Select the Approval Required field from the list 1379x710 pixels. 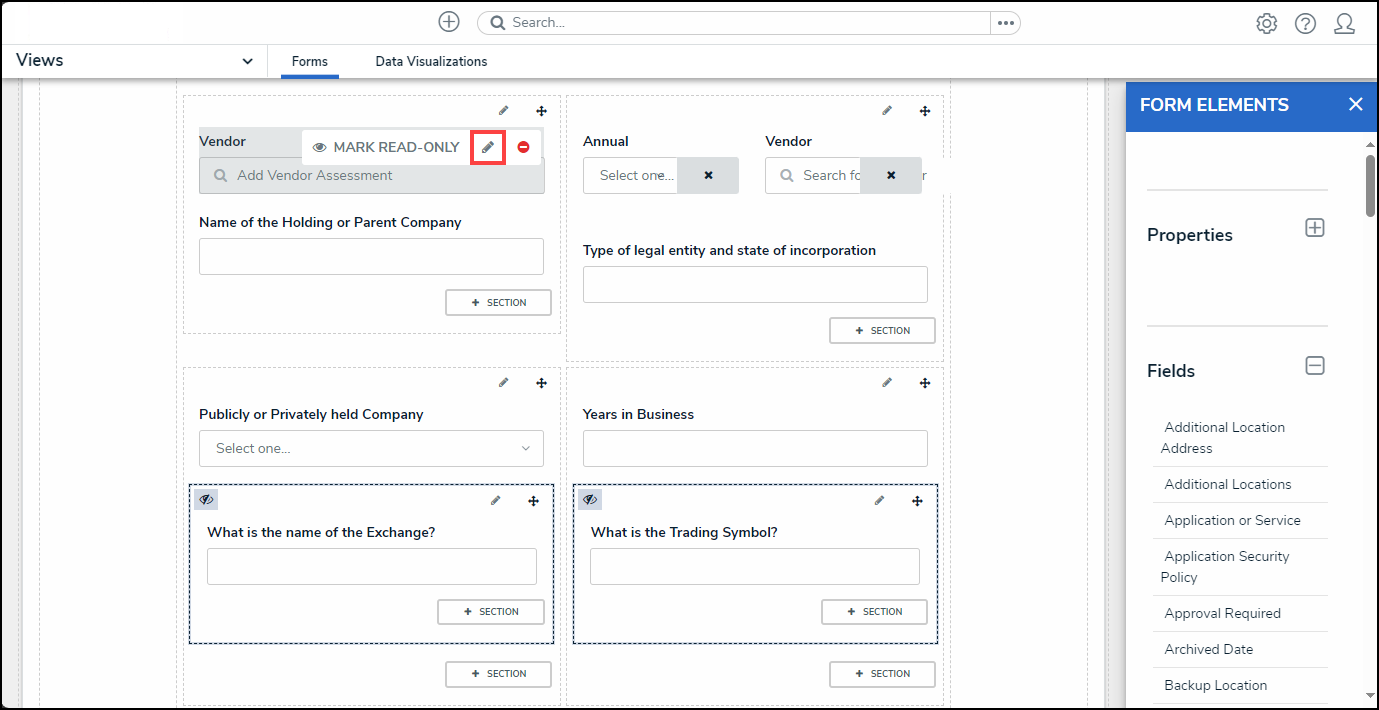point(1222,613)
